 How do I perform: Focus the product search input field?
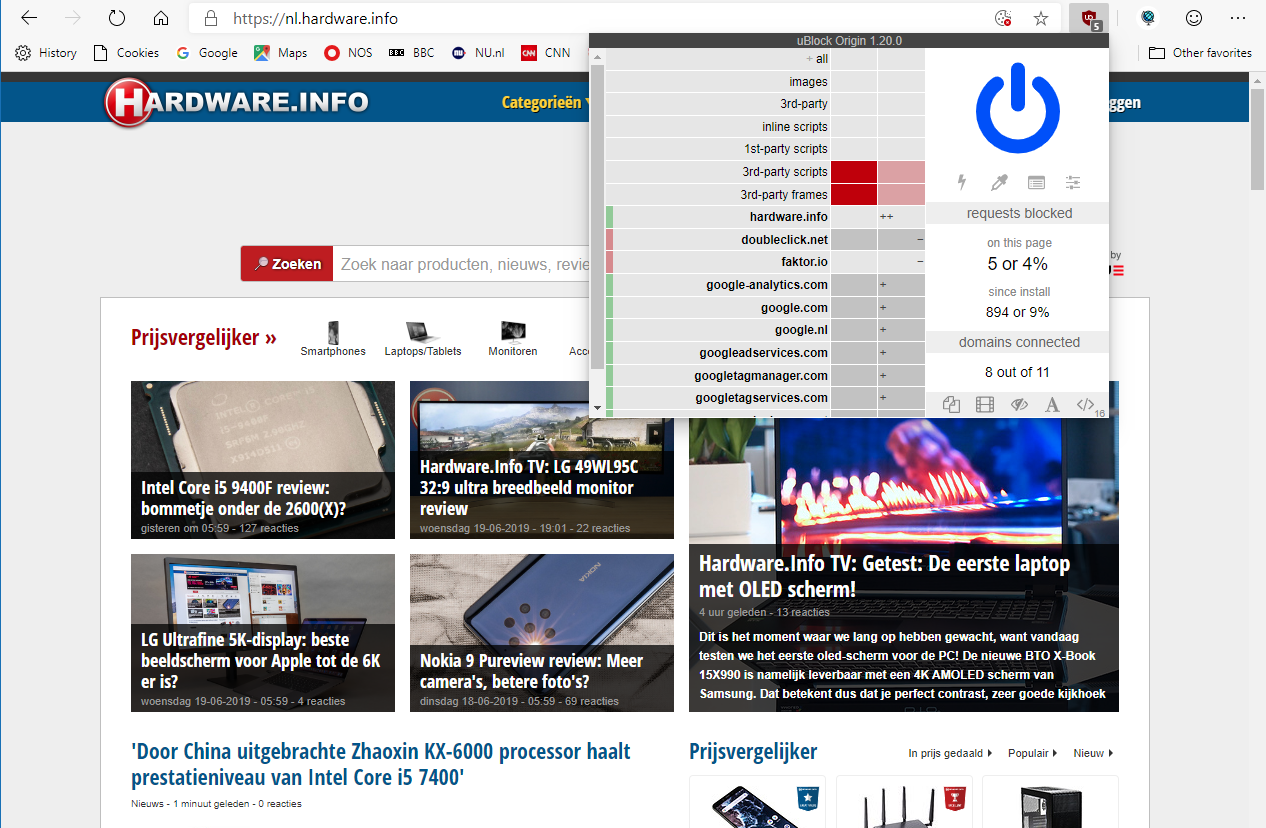[461, 264]
